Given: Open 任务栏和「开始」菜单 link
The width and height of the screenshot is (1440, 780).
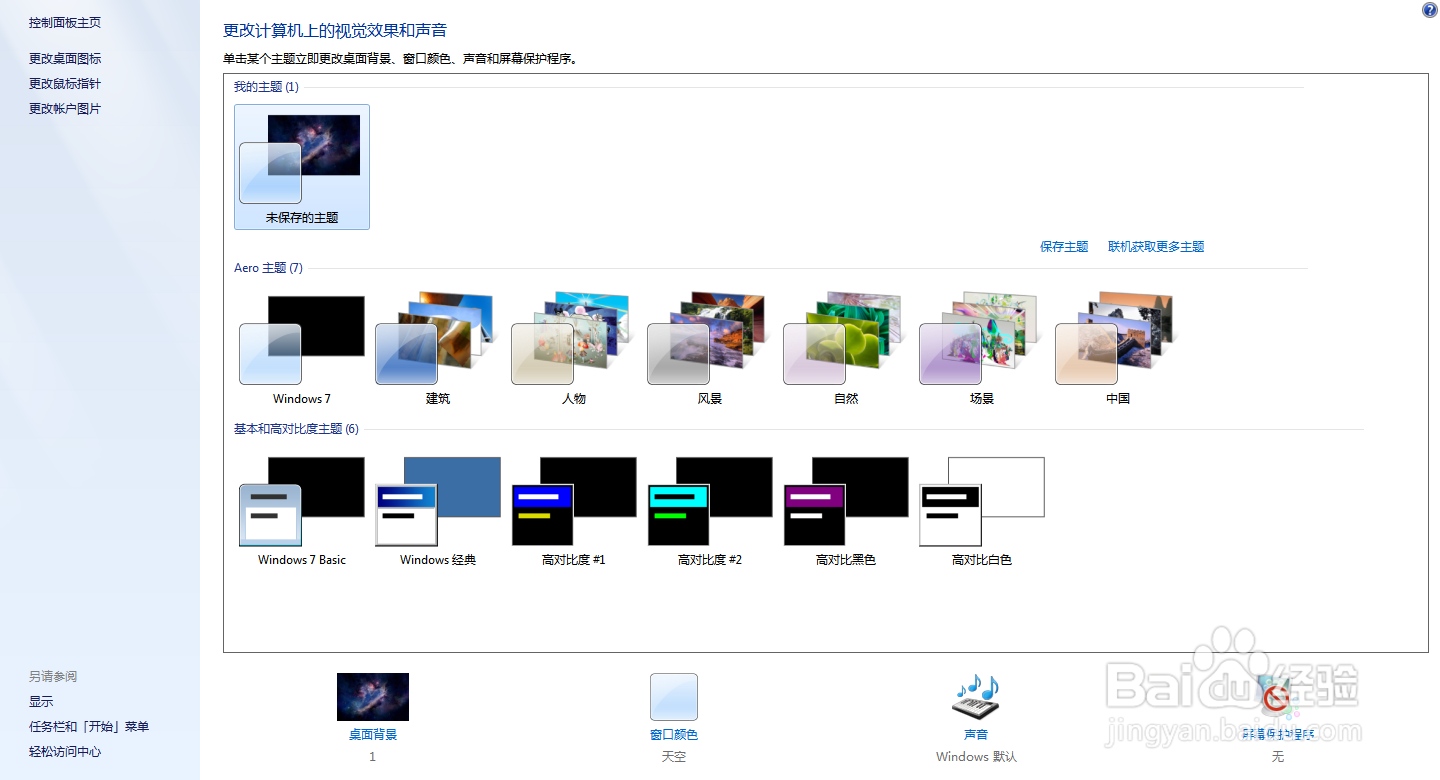Looking at the screenshot, I should (x=89, y=727).
